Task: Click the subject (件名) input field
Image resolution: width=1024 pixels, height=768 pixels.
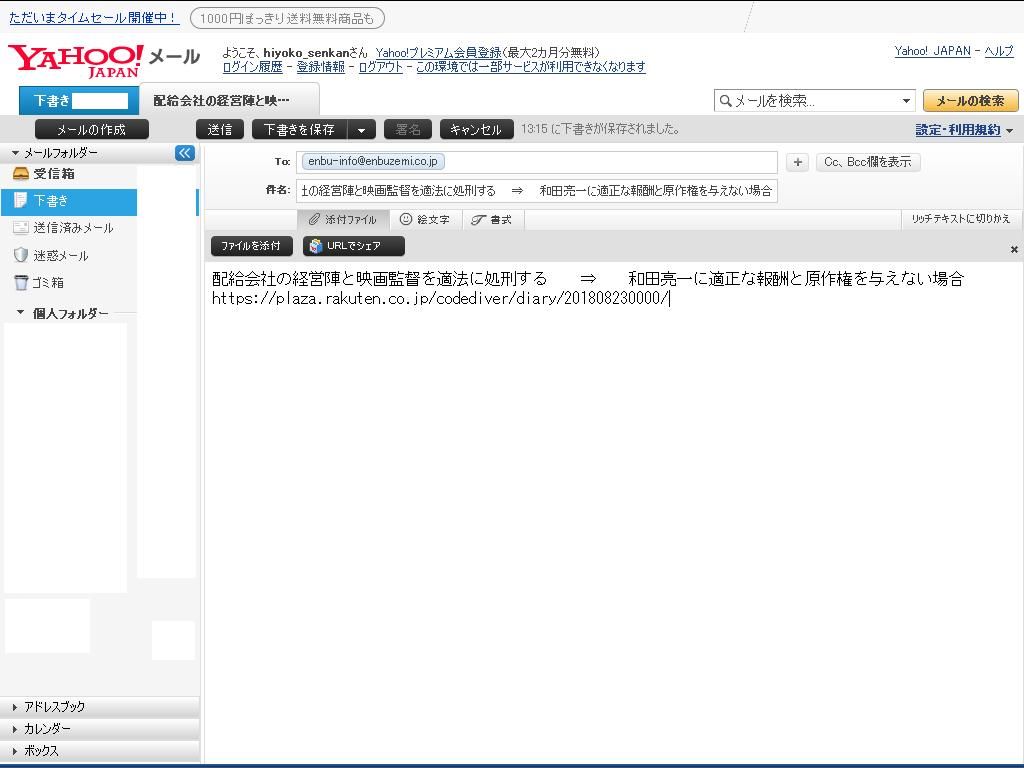Action: pos(536,191)
